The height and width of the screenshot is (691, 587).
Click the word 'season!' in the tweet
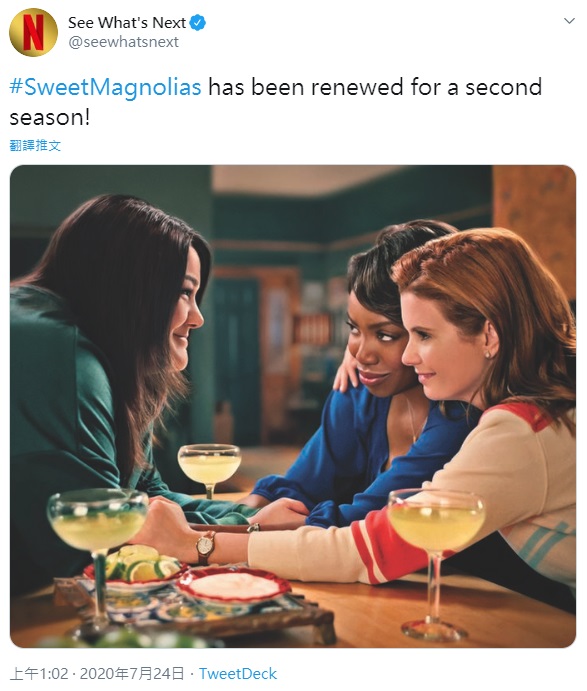[x=50, y=117]
